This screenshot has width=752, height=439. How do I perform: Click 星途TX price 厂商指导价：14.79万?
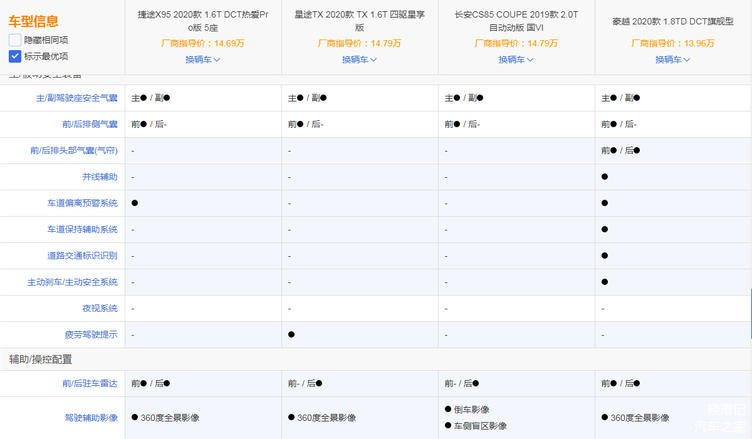(x=359, y=43)
